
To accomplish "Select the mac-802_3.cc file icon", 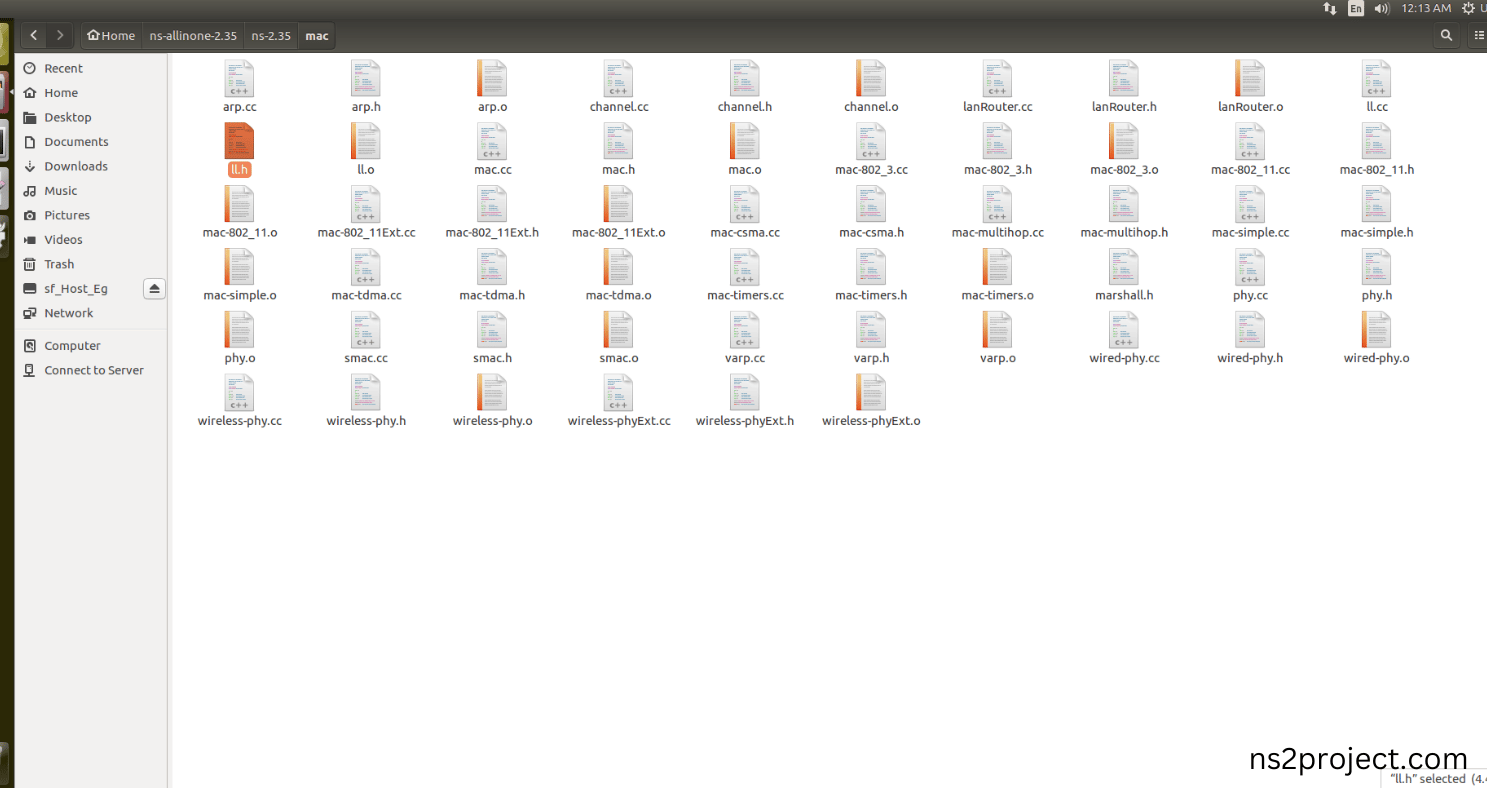I will (871, 142).
